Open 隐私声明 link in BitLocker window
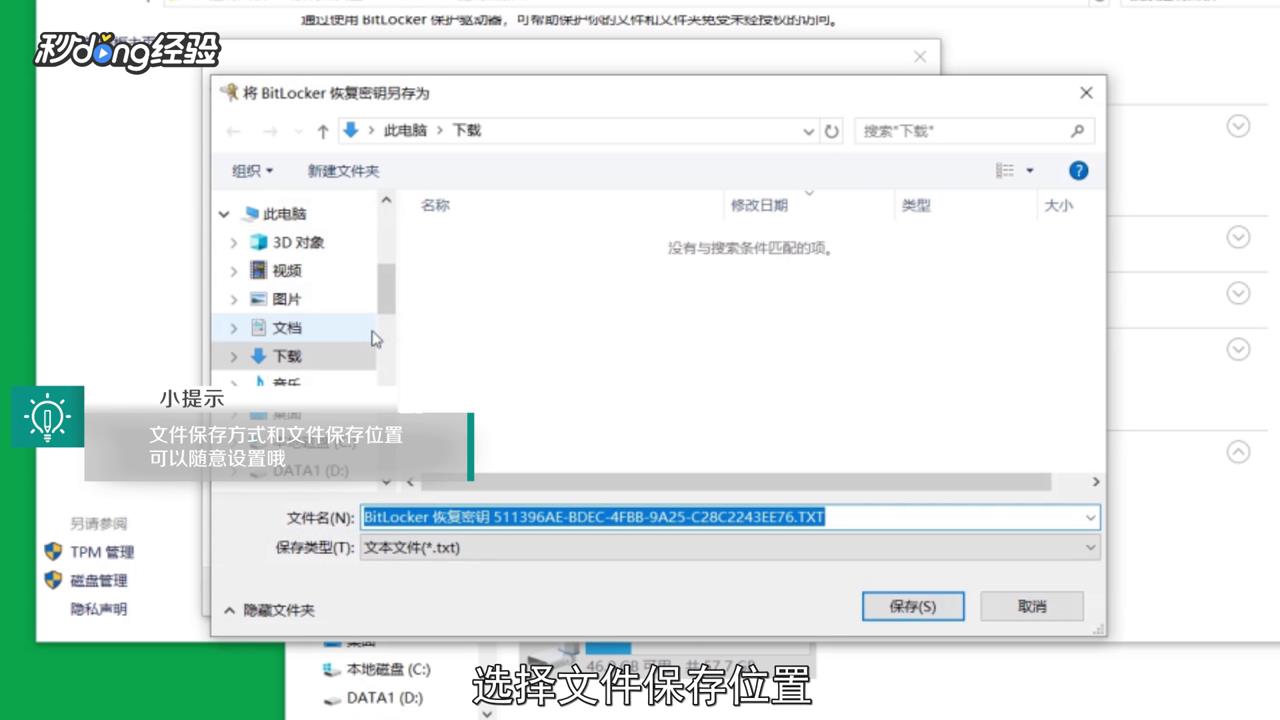 coord(99,609)
